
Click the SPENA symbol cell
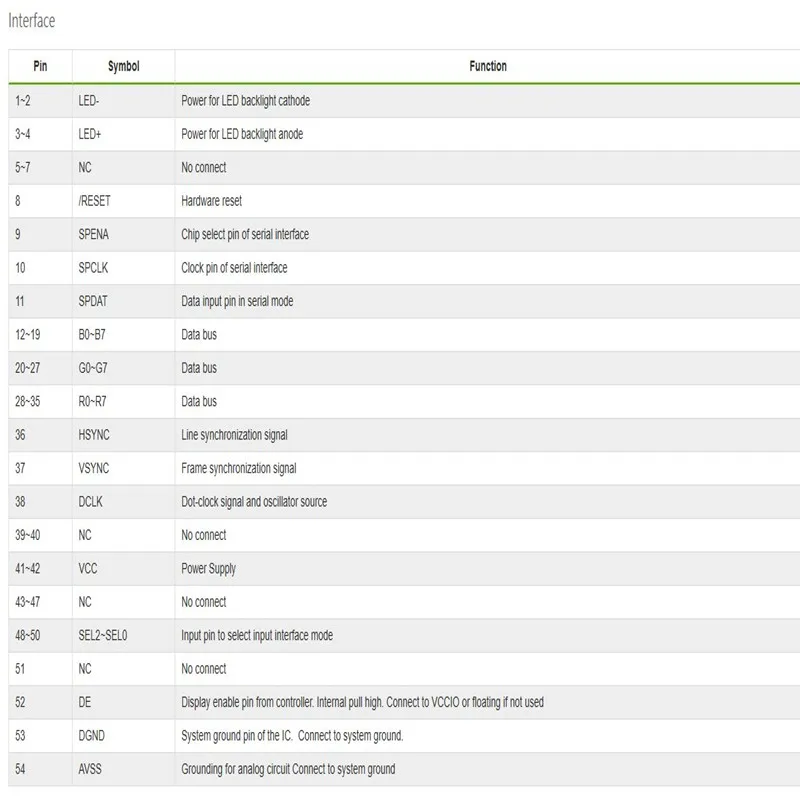tap(95, 235)
